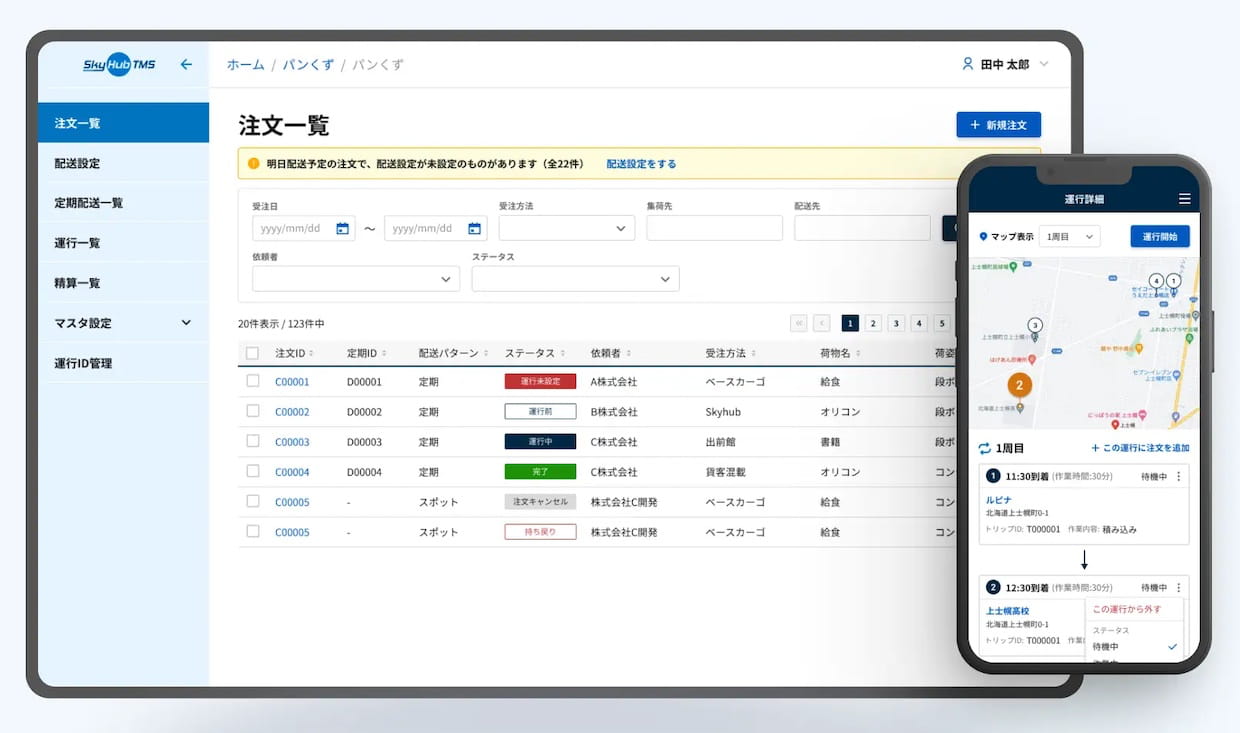Check the row for order C00002

253,411
